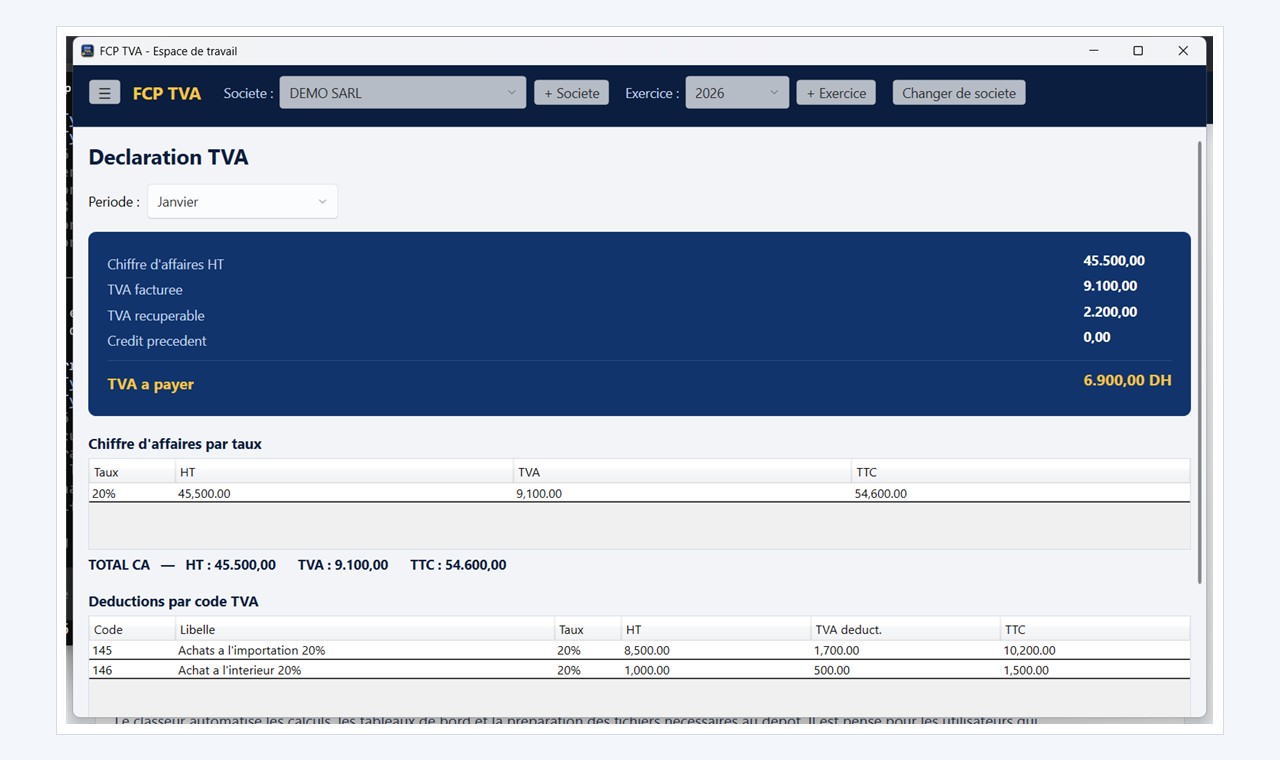Click the TVA column header in Chiffre d'affaires table
This screenshot has width=1280, height=760.
(682, 472)
